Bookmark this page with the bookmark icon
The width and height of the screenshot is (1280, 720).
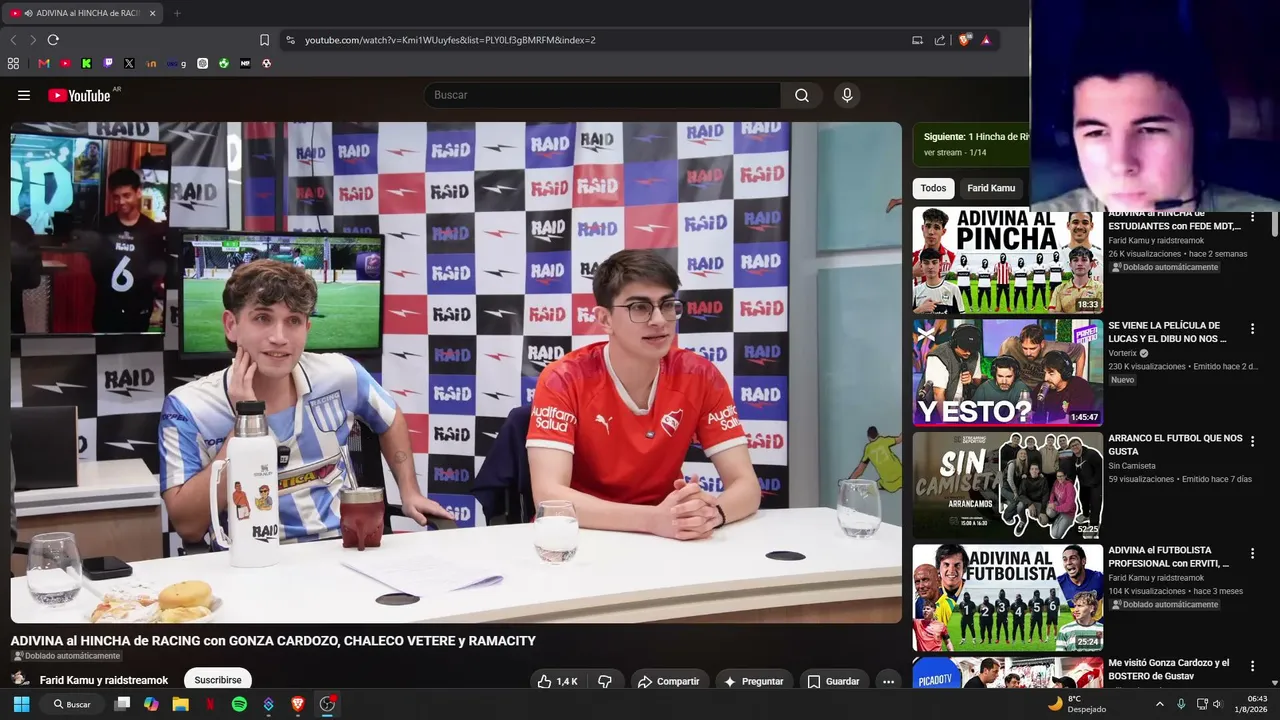point(264,40)
